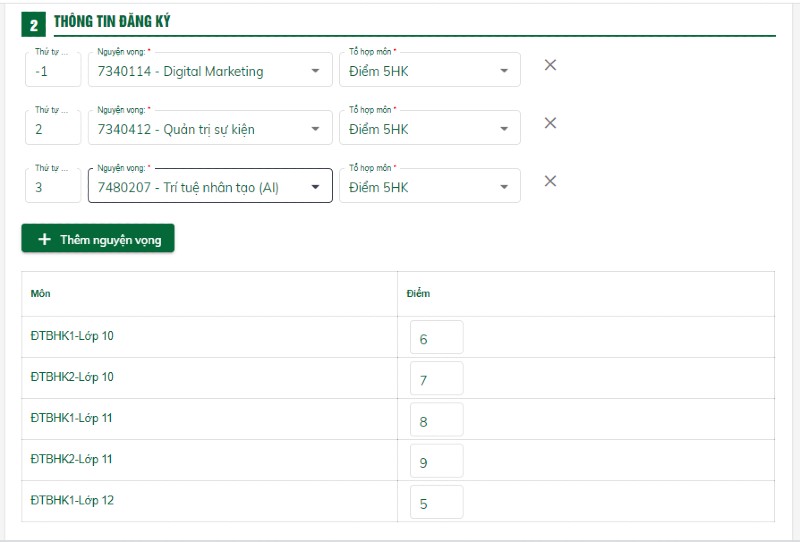Click the section number 2 badge

tap(34, 24)
